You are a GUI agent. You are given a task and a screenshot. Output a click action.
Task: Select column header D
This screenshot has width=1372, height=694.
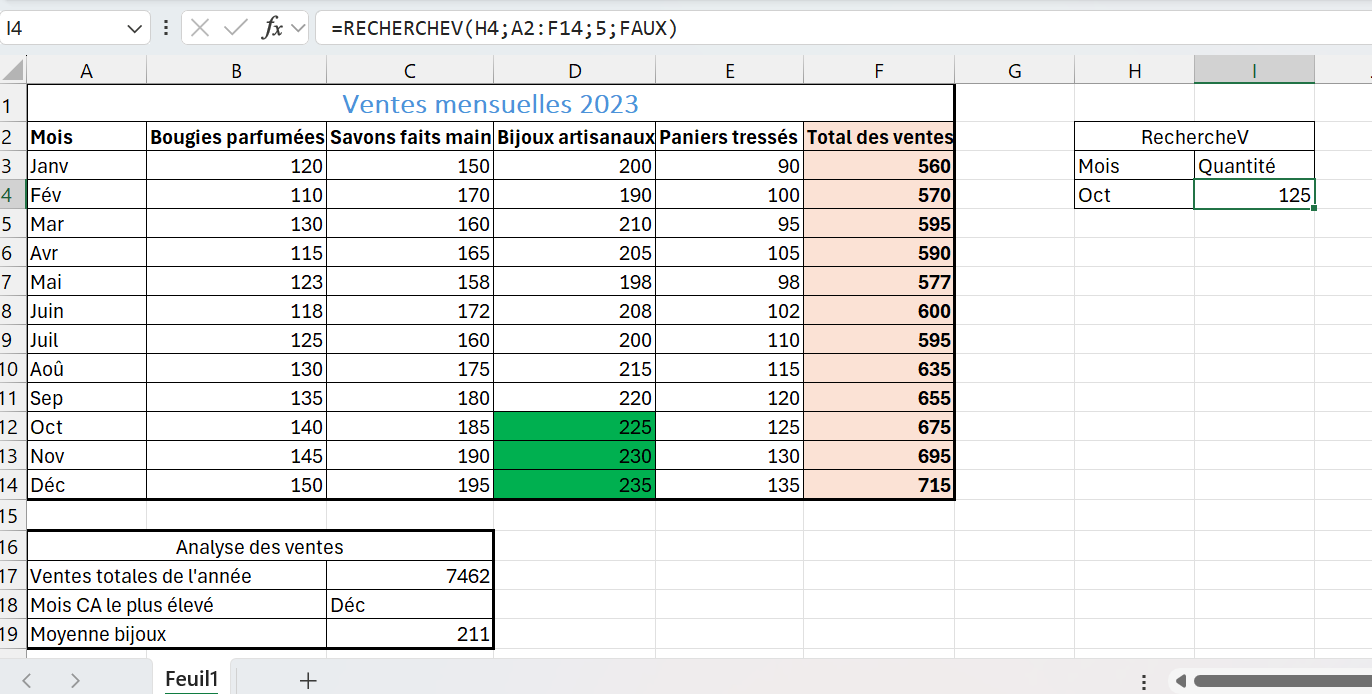[574, 70]
